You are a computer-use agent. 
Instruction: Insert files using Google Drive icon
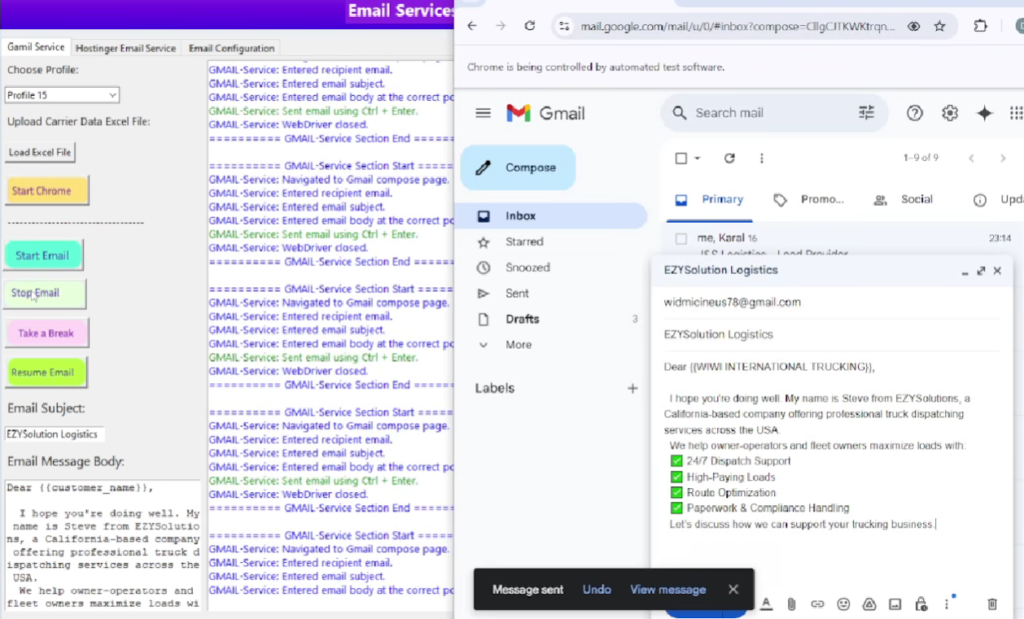tap(869, 604)
